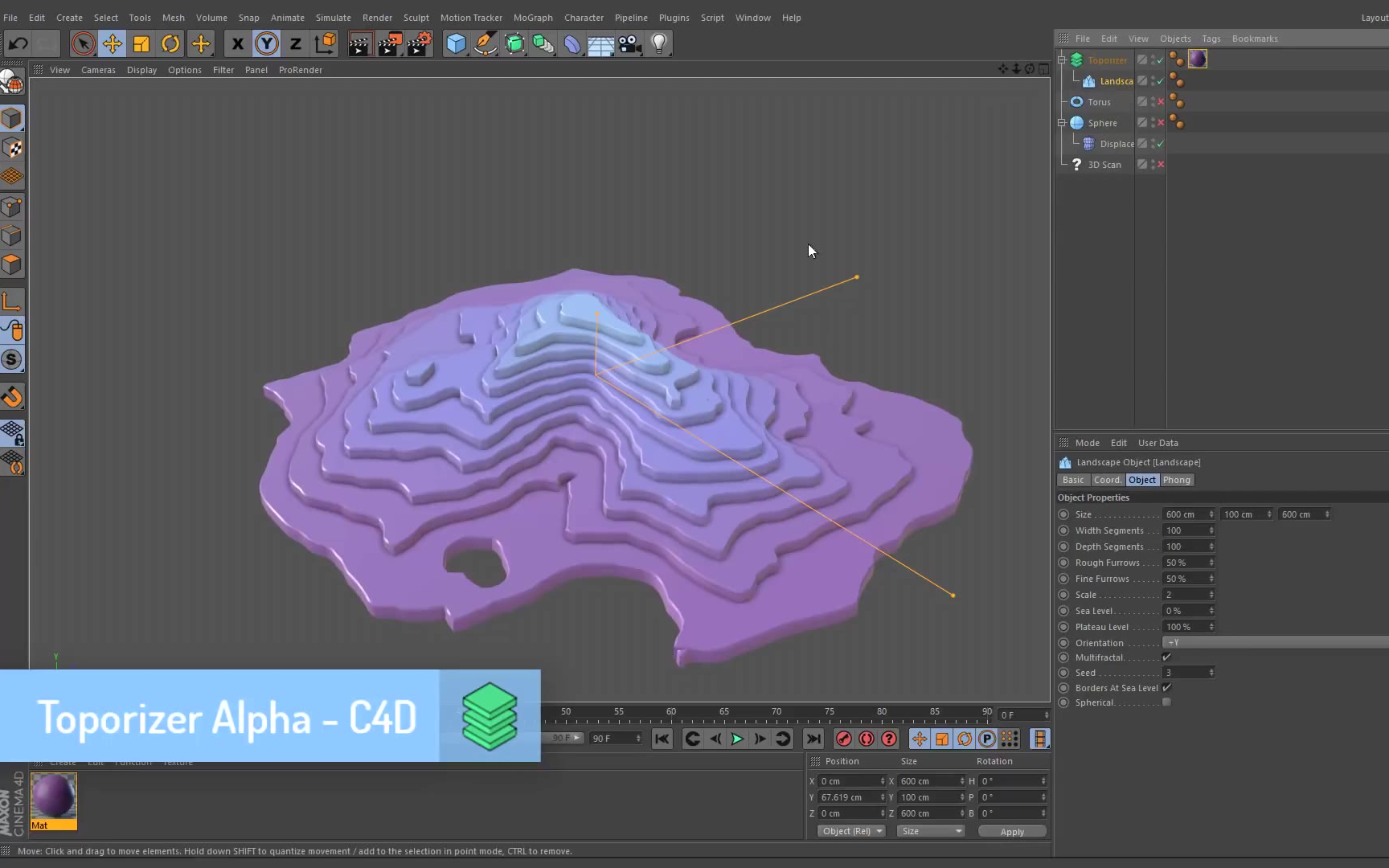Select the Torus object in Object Manager
Viewport: 1389px width, 868px height.
click(1099, 102)
